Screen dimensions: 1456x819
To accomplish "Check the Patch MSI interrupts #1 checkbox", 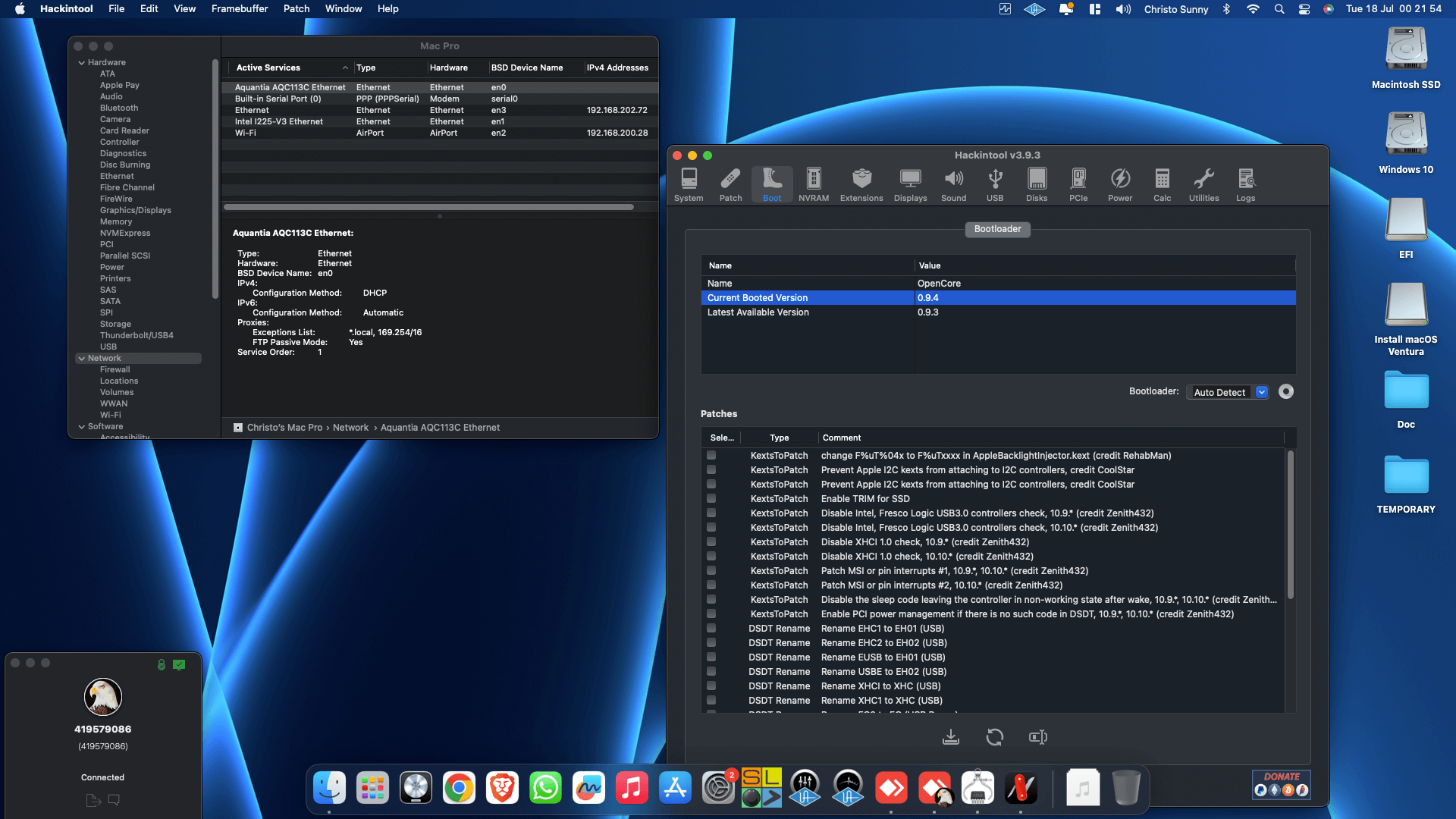I will coord(711,571).
